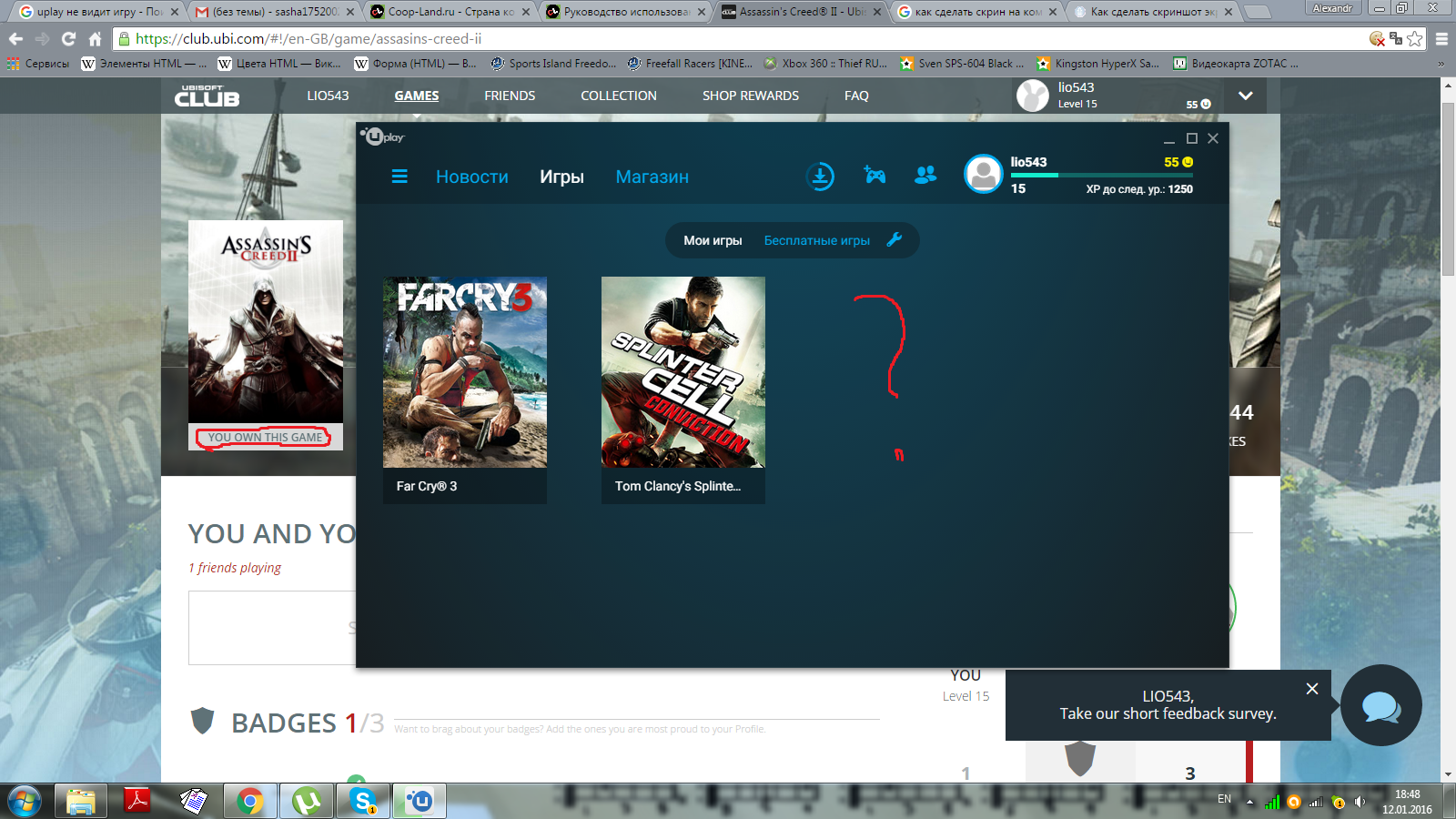This screenshot has height=819, width=1456.
Task: Open Uplay downloads icon
Action: point(820,176)
